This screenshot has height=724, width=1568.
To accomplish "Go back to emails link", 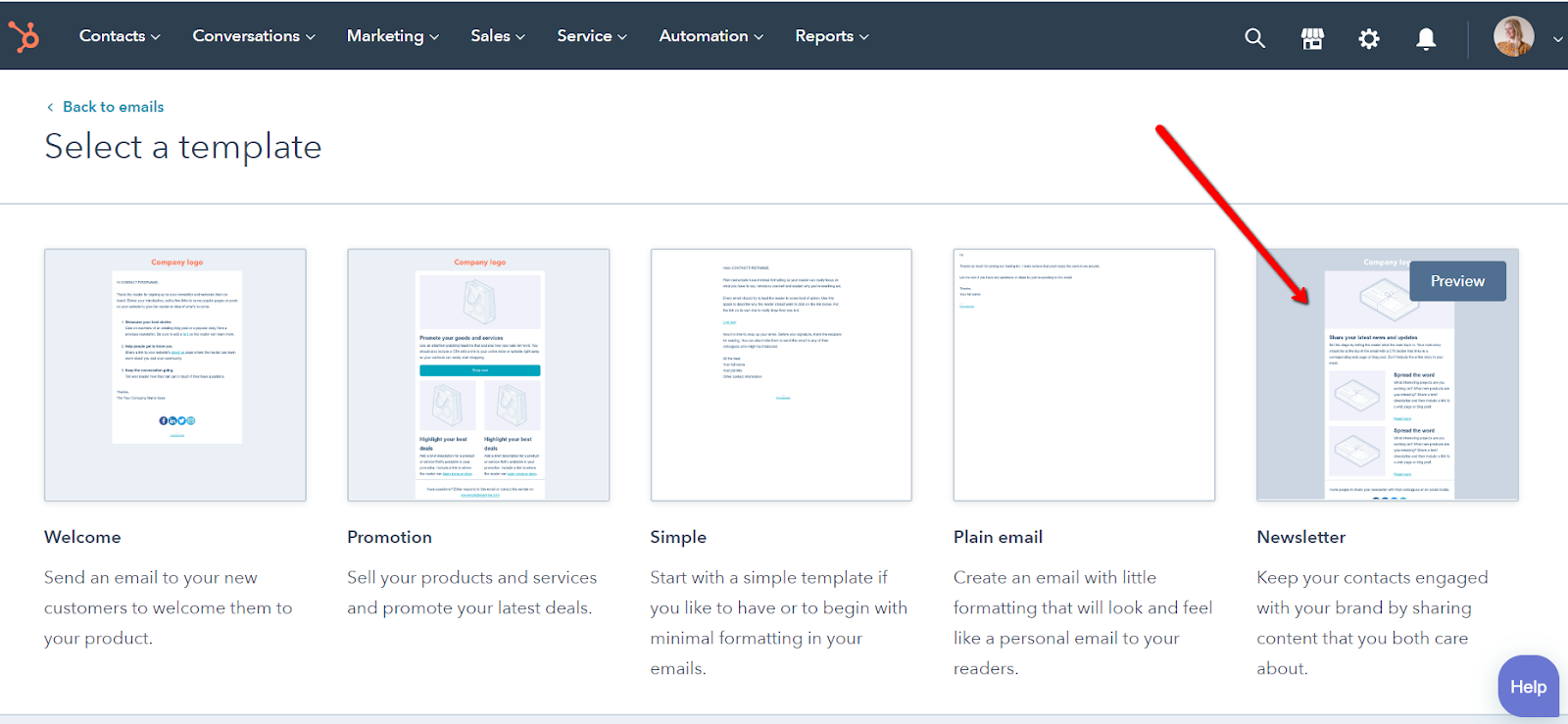I will 113,107.
